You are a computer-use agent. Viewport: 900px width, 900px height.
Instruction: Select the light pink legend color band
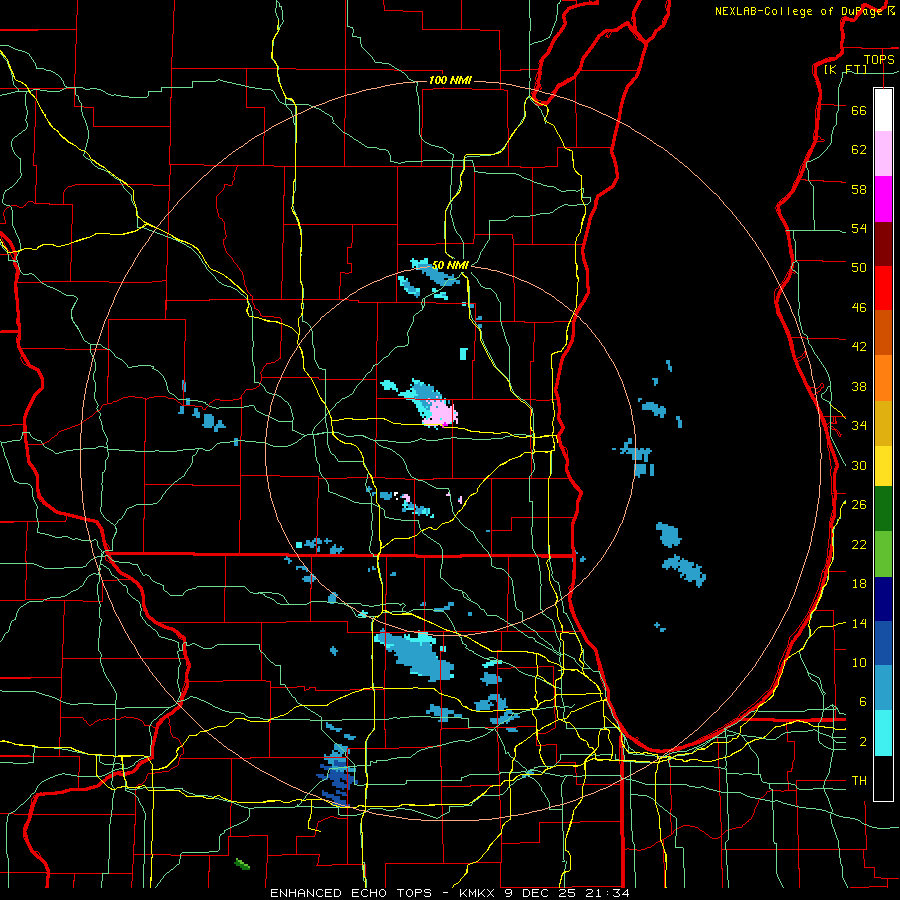tap(883, 153)
